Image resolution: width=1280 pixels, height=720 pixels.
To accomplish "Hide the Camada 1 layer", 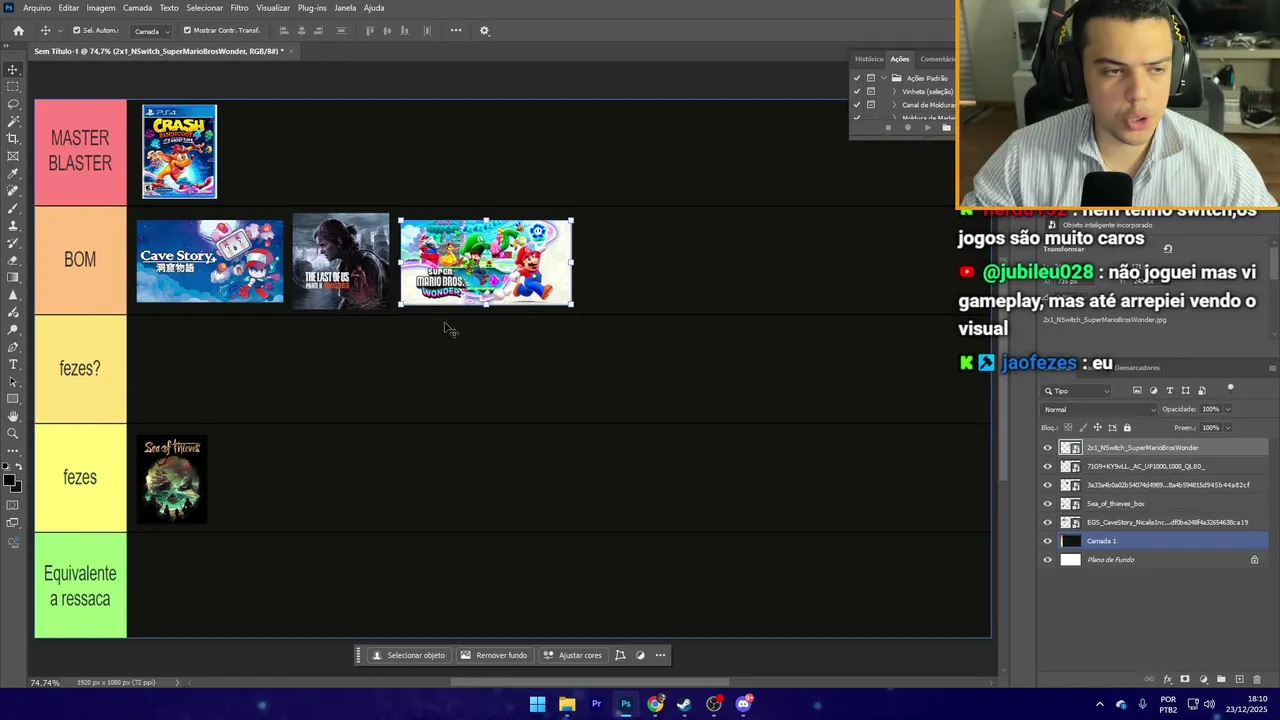I will tap(1048, 541).
